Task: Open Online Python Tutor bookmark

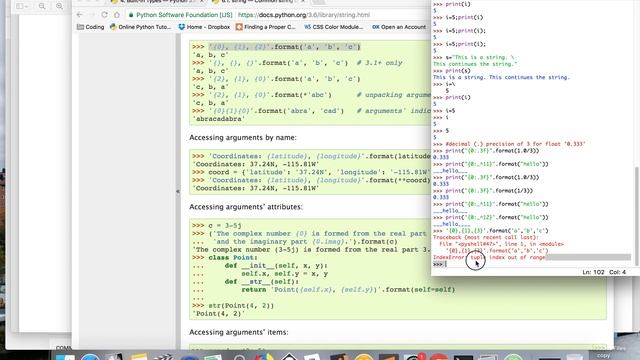Action: pos(141,27)
